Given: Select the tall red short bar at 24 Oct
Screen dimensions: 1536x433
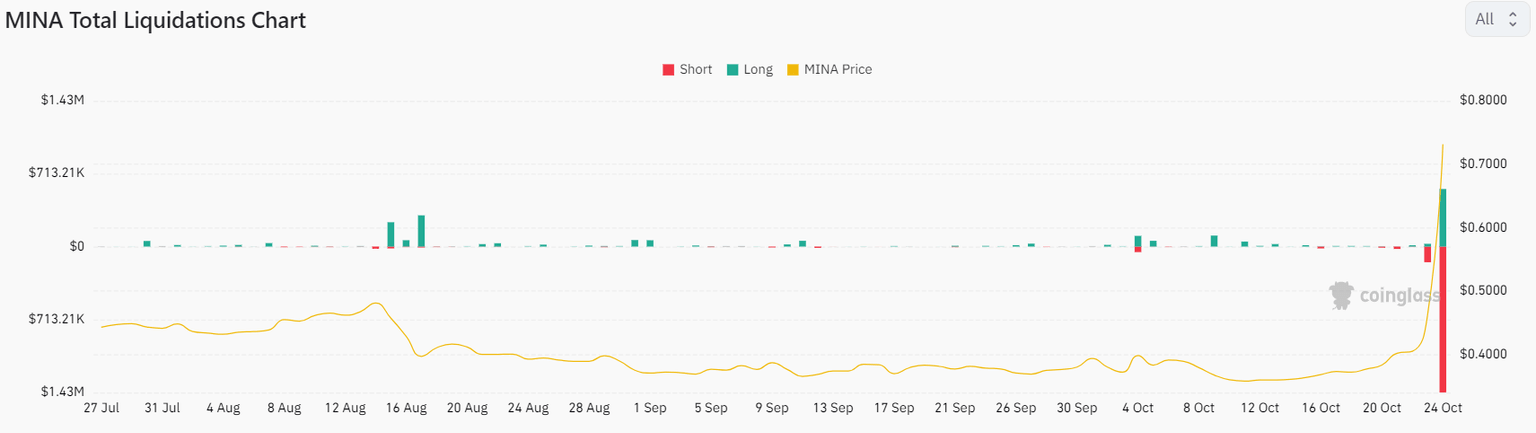Looking at the screenshot, I should tap(1443, 320).
